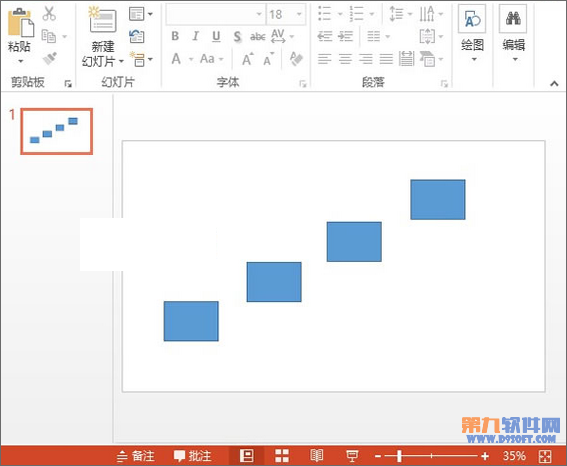Click the Reset slide icon
Image resolution: width=567 pixels, height=466 pixels.
[137, 36]
